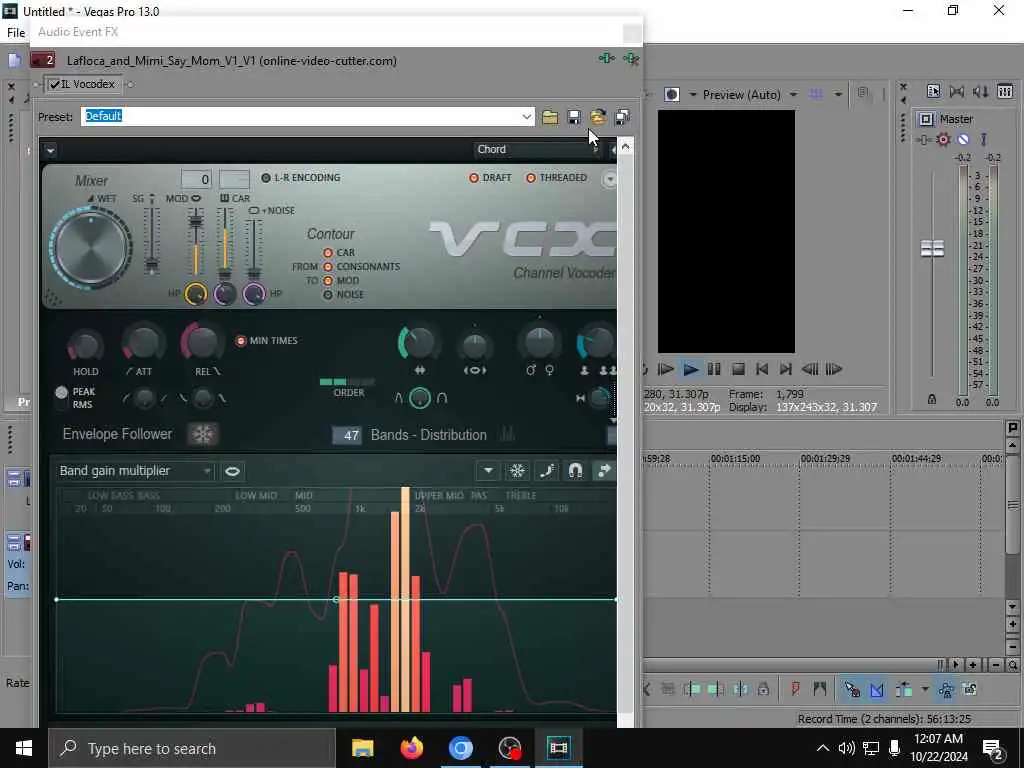Click the preset package icon beside Save
The height and width of the screenshot is (768, 1024).
(598, 117)
